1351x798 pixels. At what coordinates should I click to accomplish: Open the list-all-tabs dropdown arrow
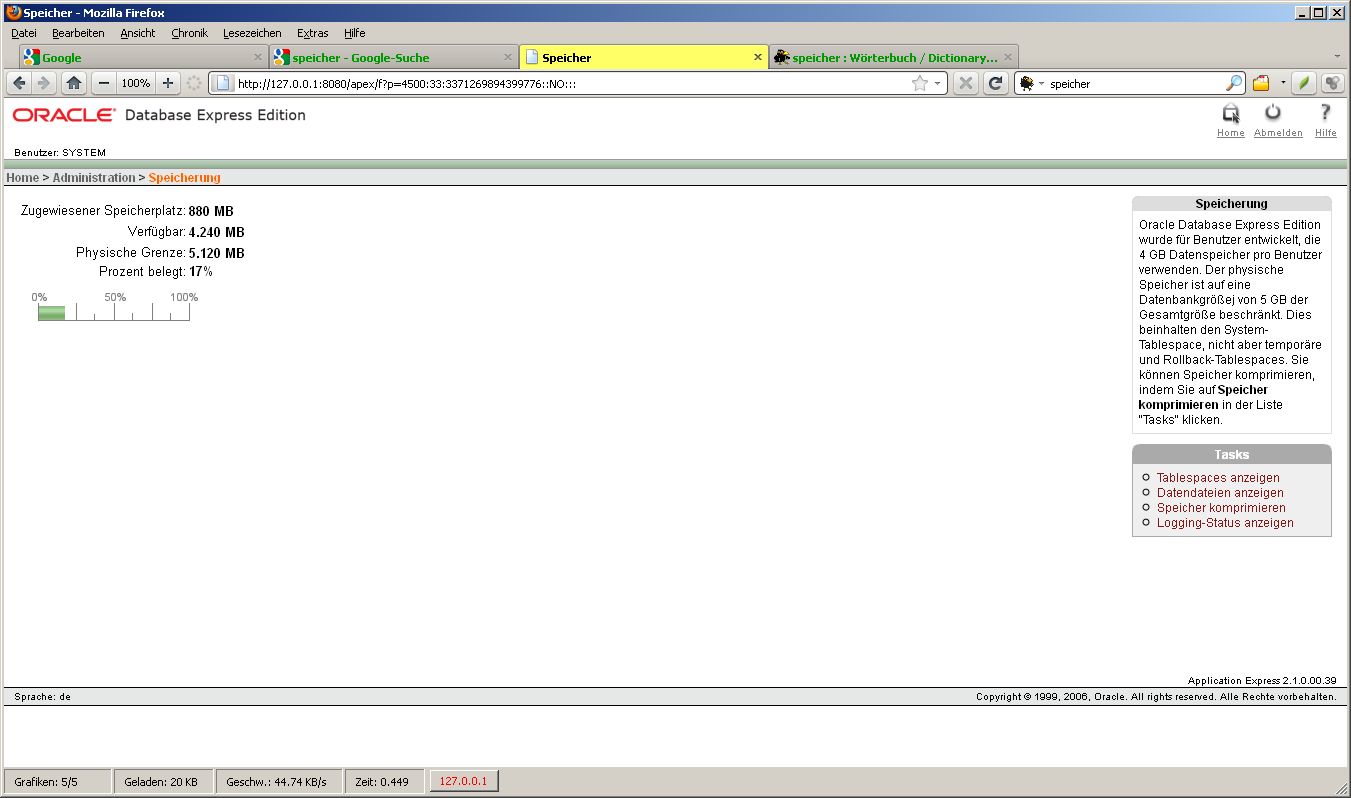tap(1337, 56)
